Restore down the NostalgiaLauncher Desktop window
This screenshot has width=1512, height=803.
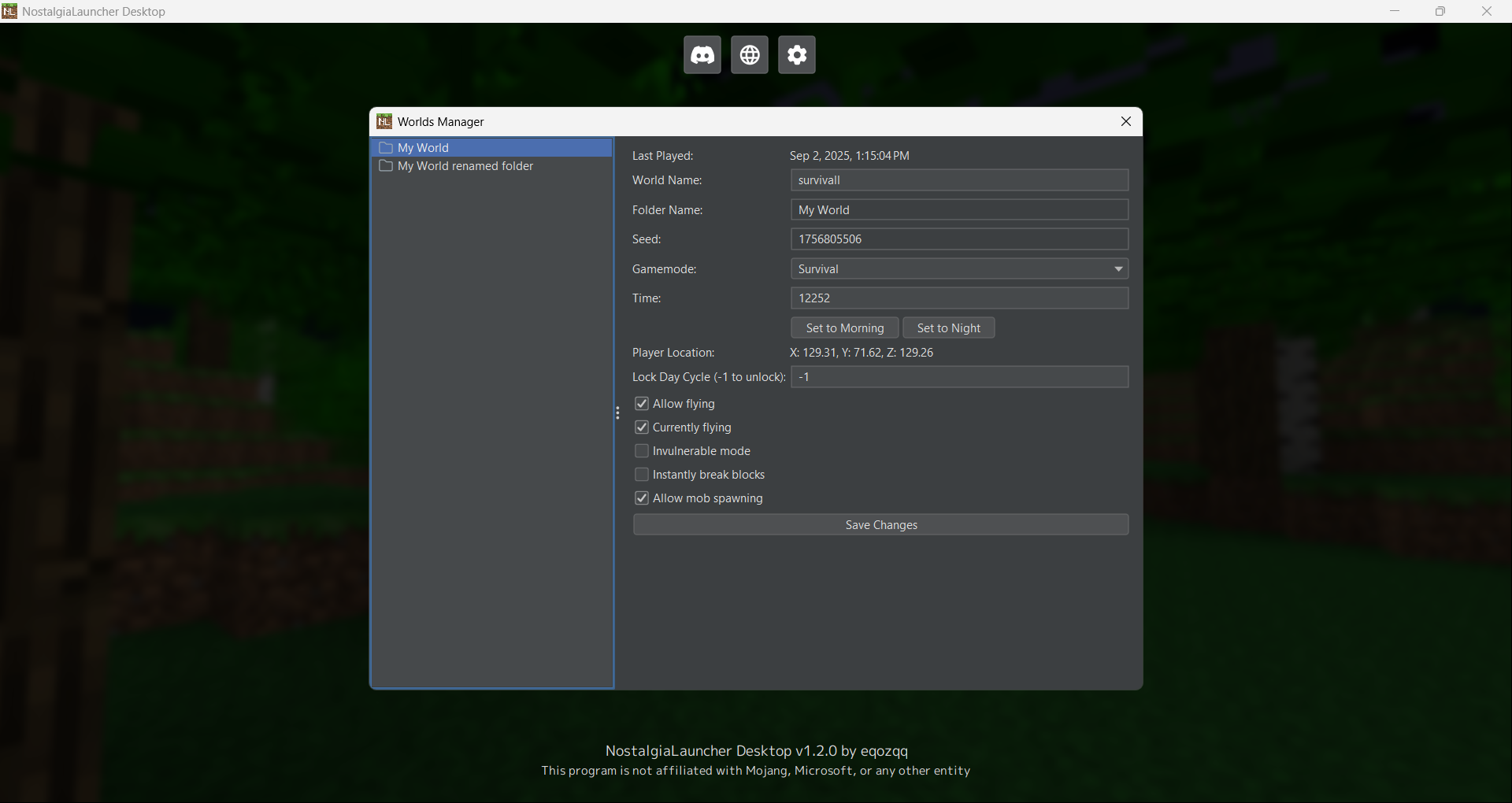pos(1440,11)
